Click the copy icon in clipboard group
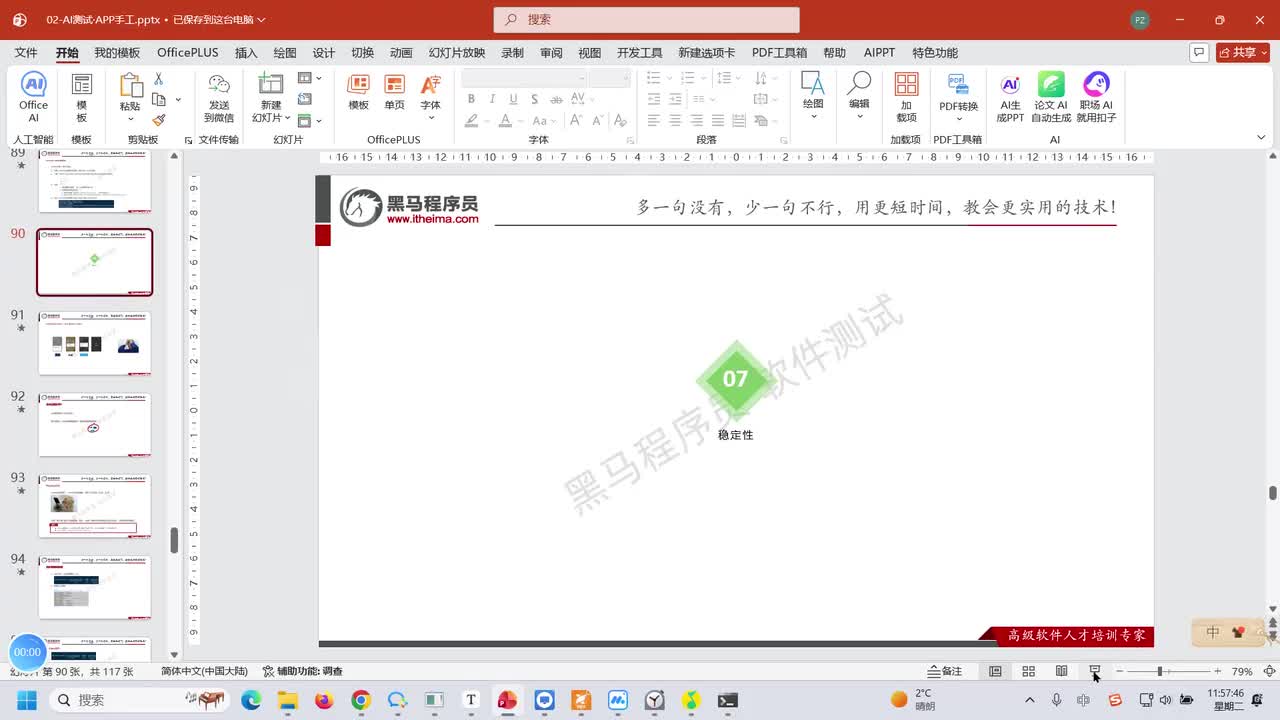This screenshot has width=1280, height=720. [158, 99]
